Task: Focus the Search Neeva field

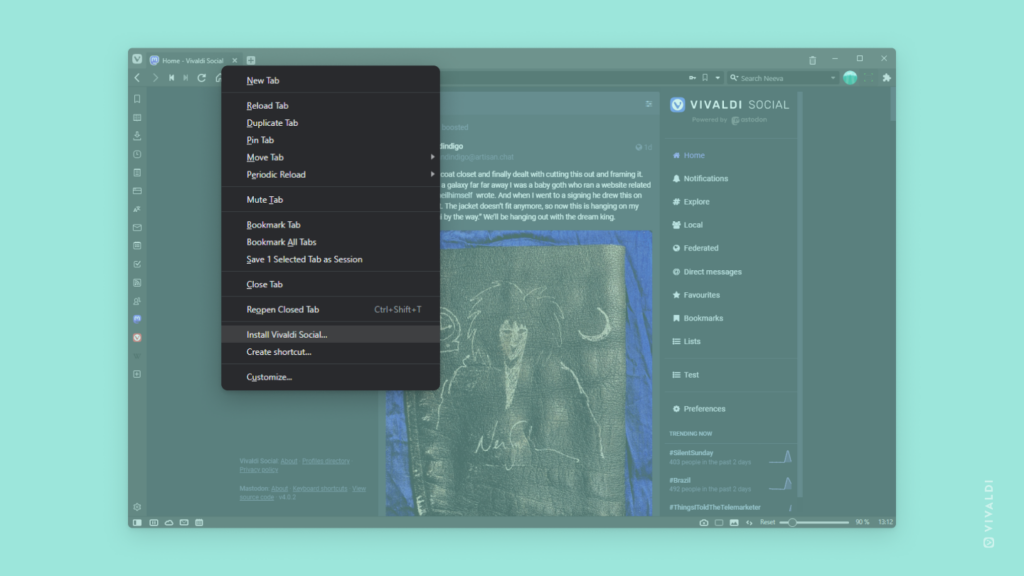Action: 783,78
